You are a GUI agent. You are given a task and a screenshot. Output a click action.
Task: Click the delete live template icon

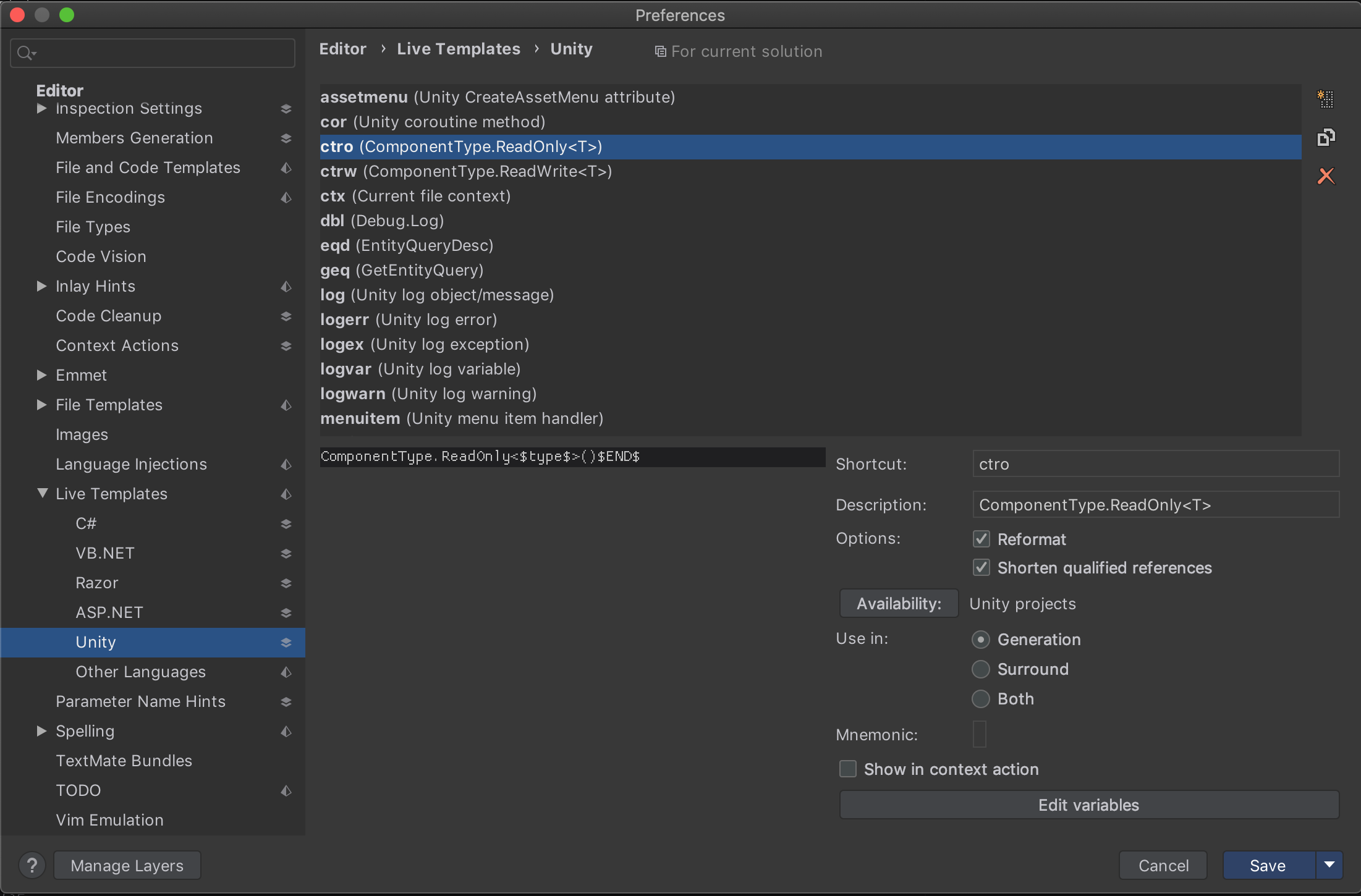(1326, 175)
